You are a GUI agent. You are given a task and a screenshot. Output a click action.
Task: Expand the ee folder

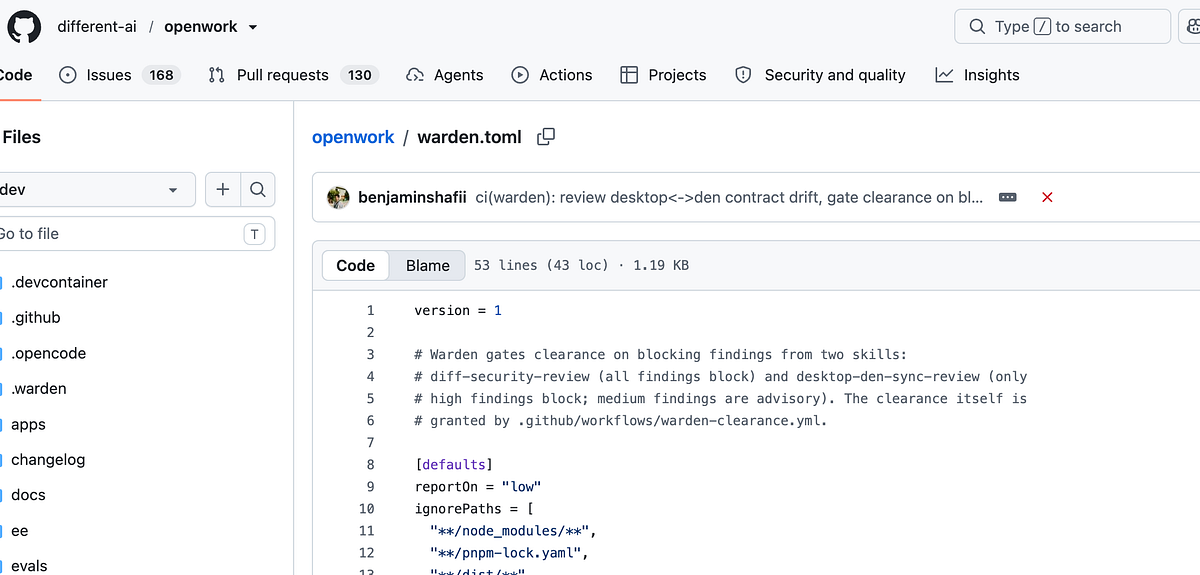pyautogui.click(x=19, y=531)
